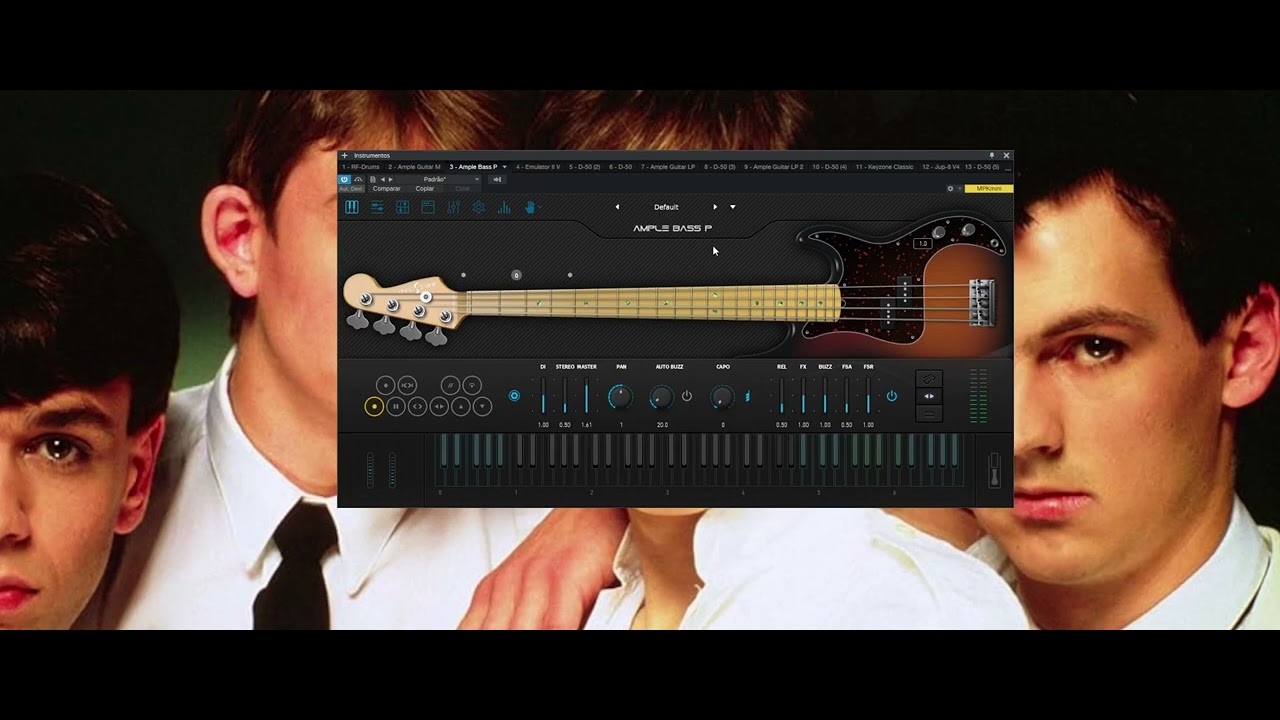Adjust the REL slider
1280x720 pixels.
click(x=781, y=395)
